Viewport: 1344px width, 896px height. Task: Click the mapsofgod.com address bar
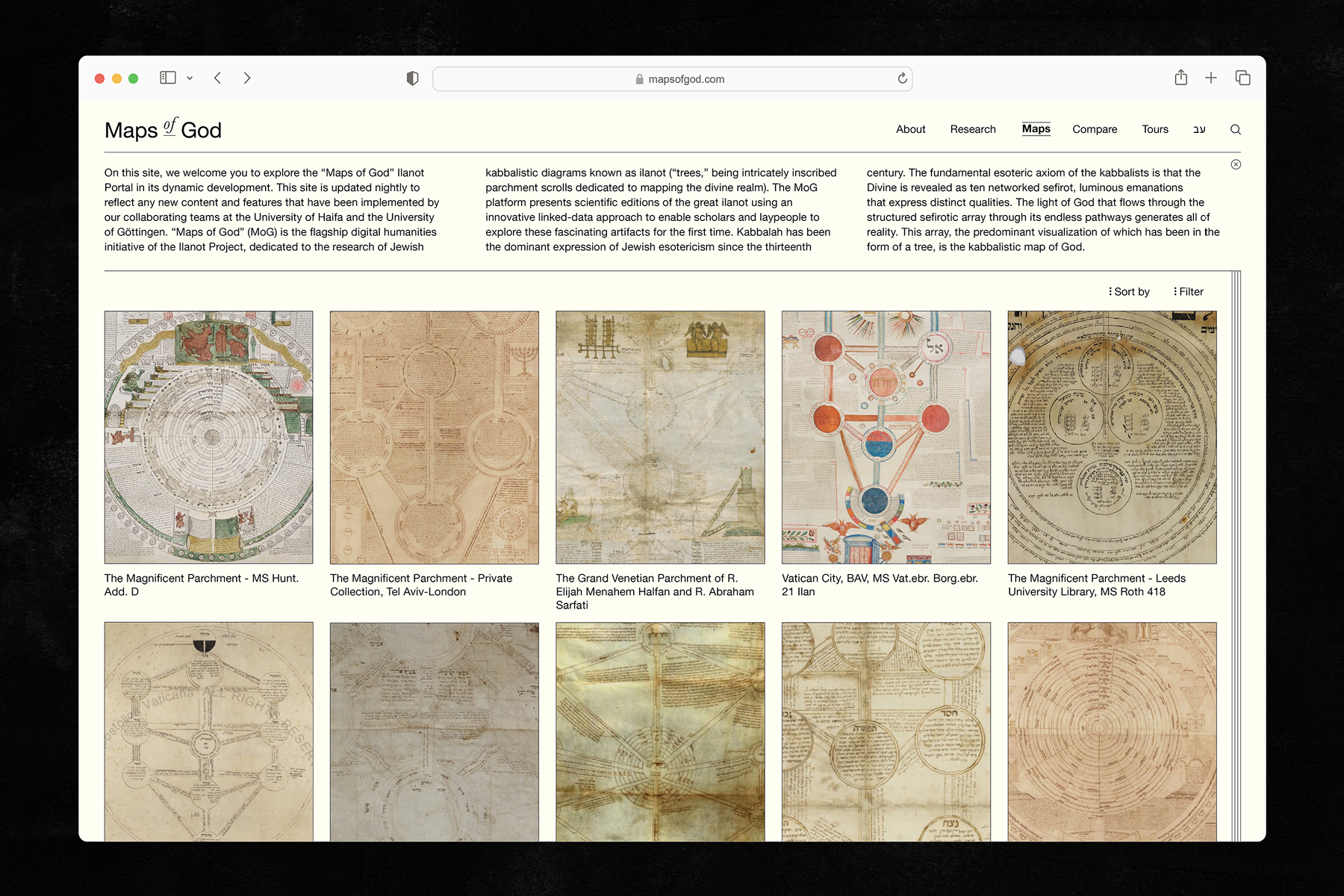tap(672, 79)
